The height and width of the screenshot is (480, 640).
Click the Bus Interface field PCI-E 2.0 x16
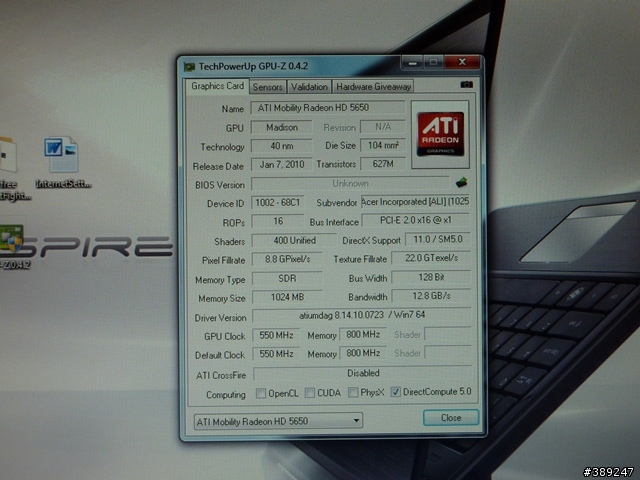[x=416, y=220]
